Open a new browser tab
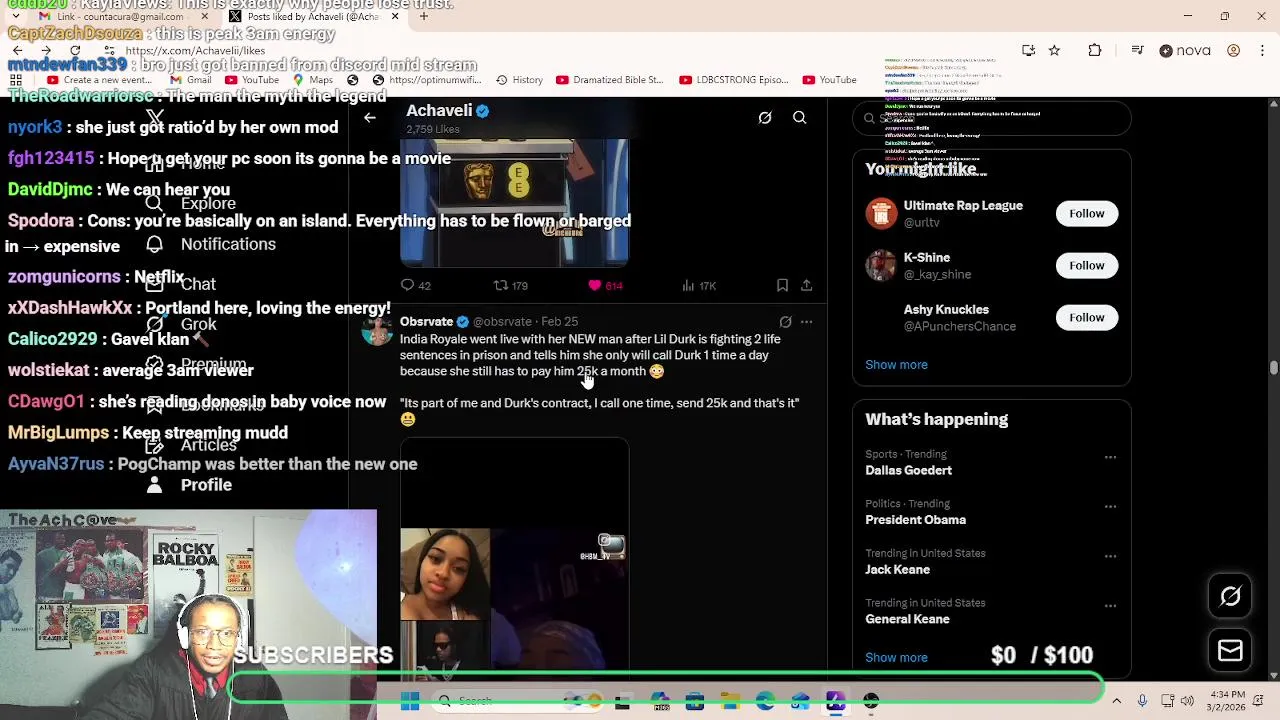 coord(424,17)
